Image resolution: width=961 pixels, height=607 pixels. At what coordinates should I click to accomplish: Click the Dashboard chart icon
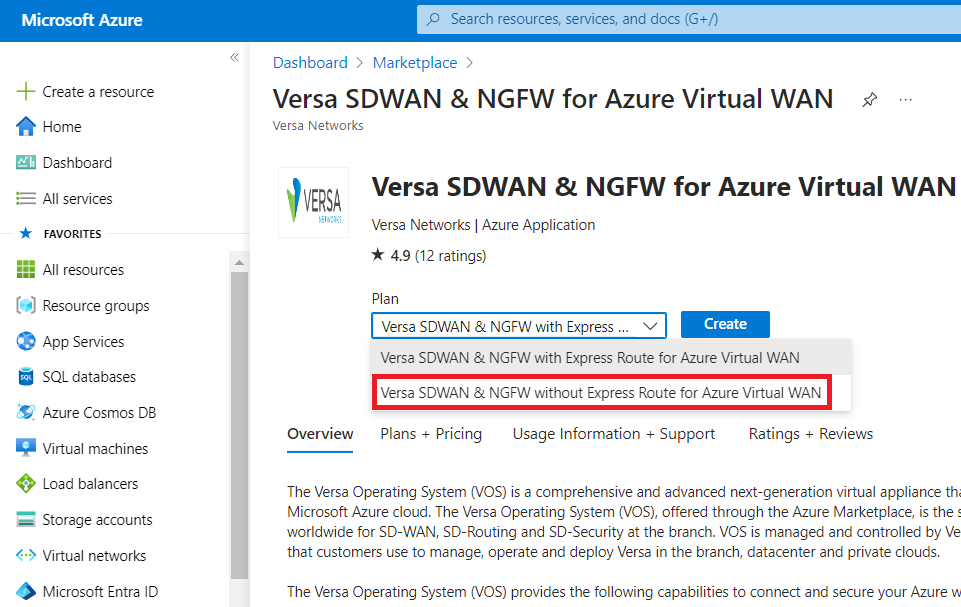tap(26, 162)
